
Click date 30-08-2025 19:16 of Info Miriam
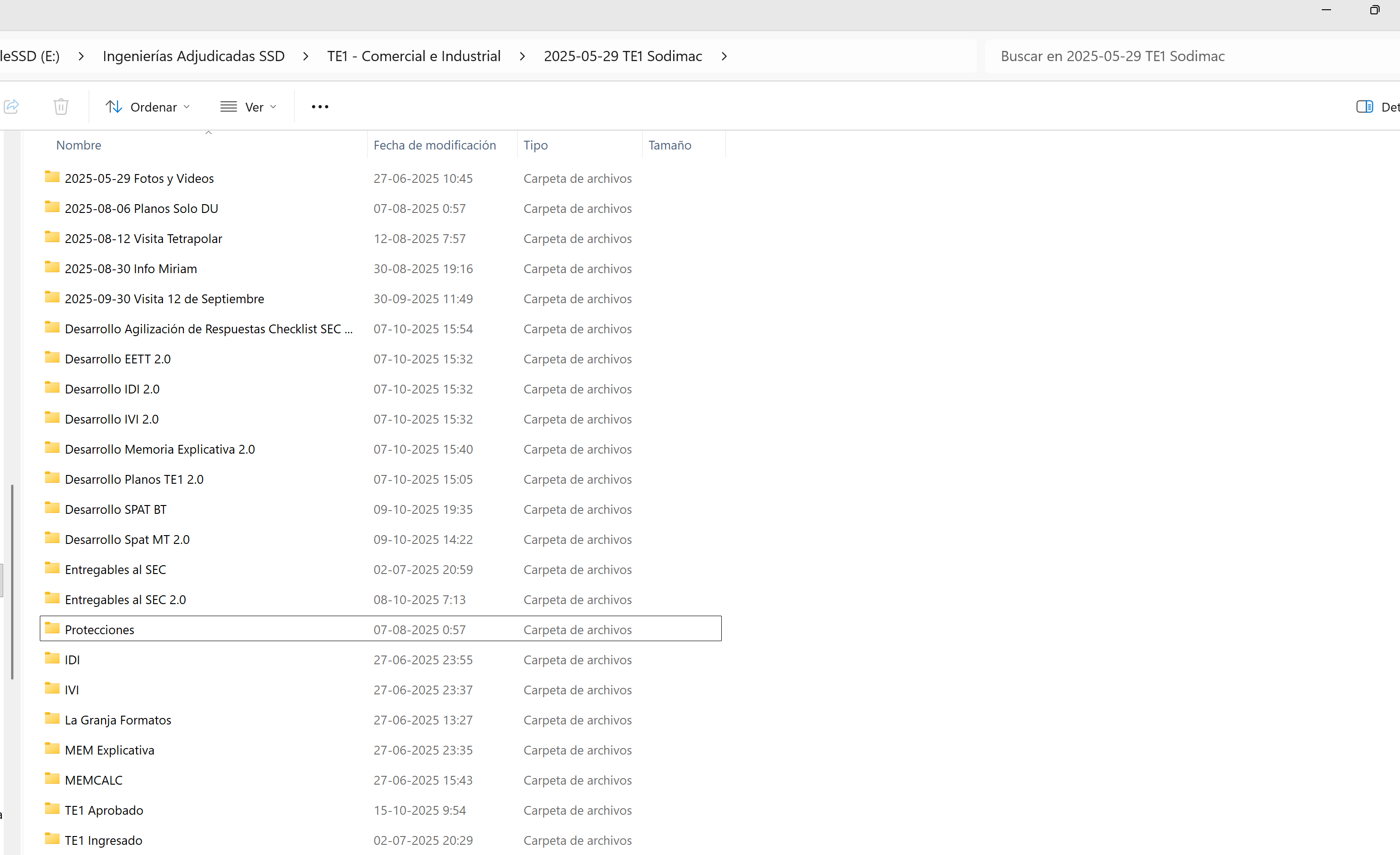423,268
